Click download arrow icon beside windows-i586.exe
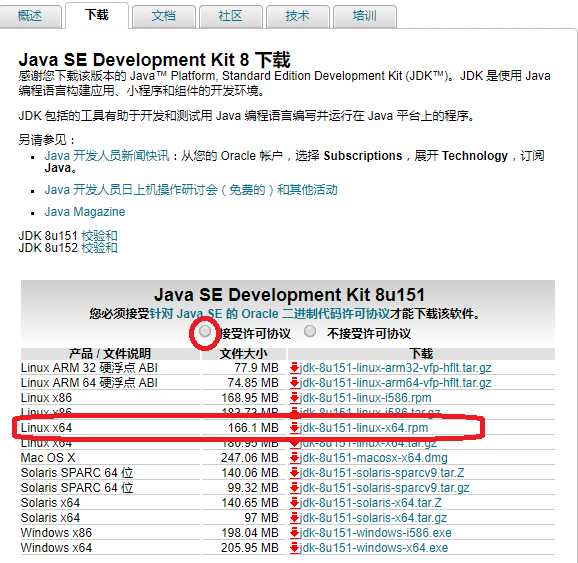This screenshot has width=578, height=563. (294, 533)
